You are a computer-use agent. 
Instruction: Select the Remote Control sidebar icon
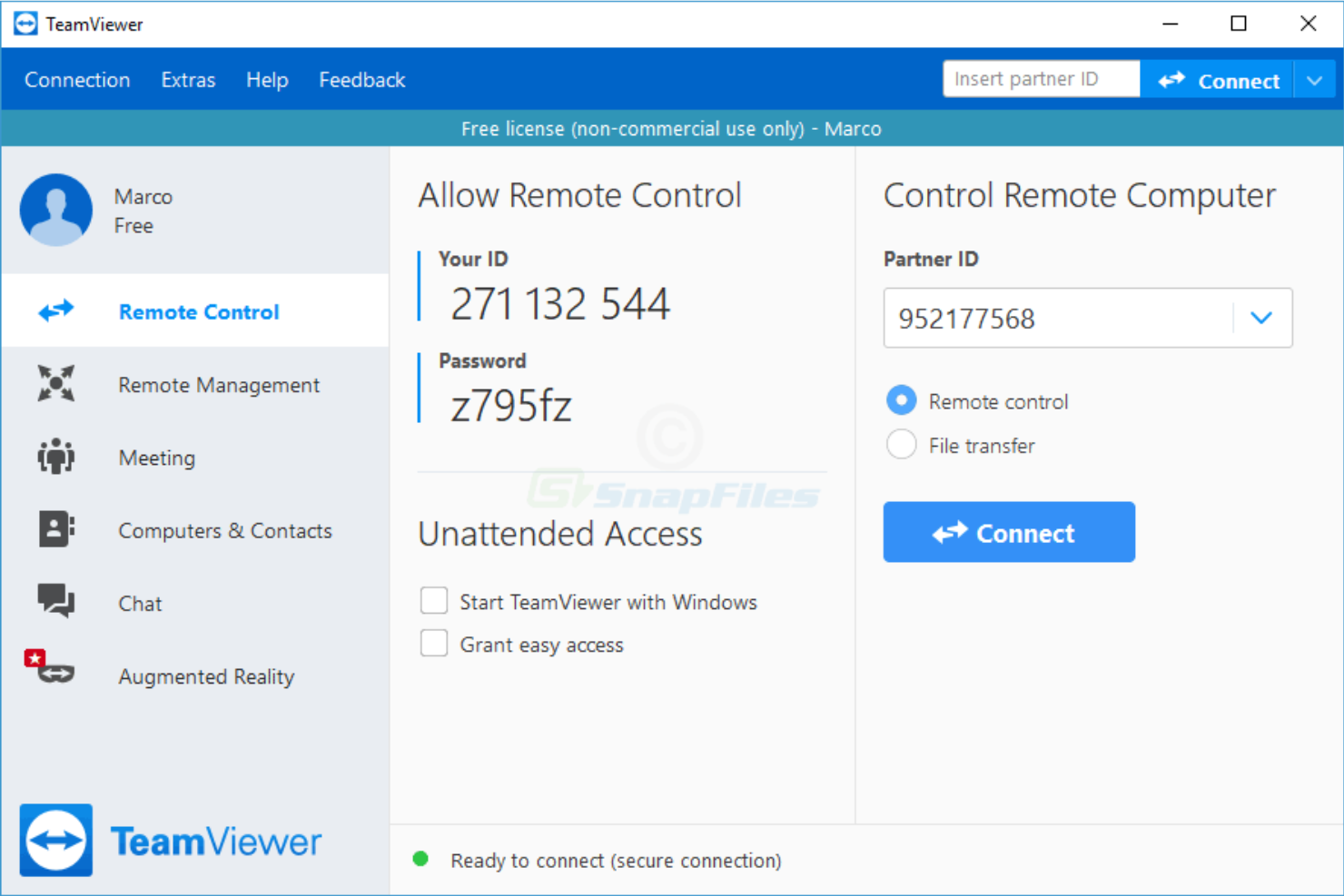(55, 310)
